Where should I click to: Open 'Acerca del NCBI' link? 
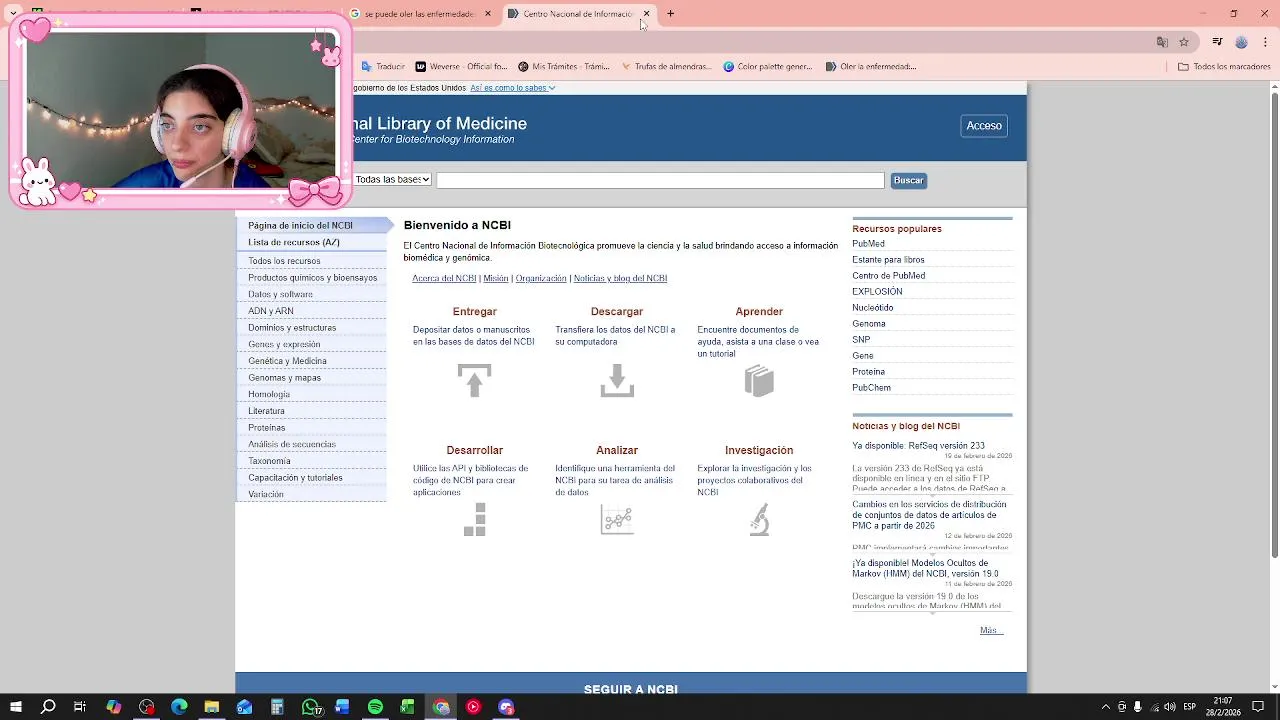(x=444, y=278)
